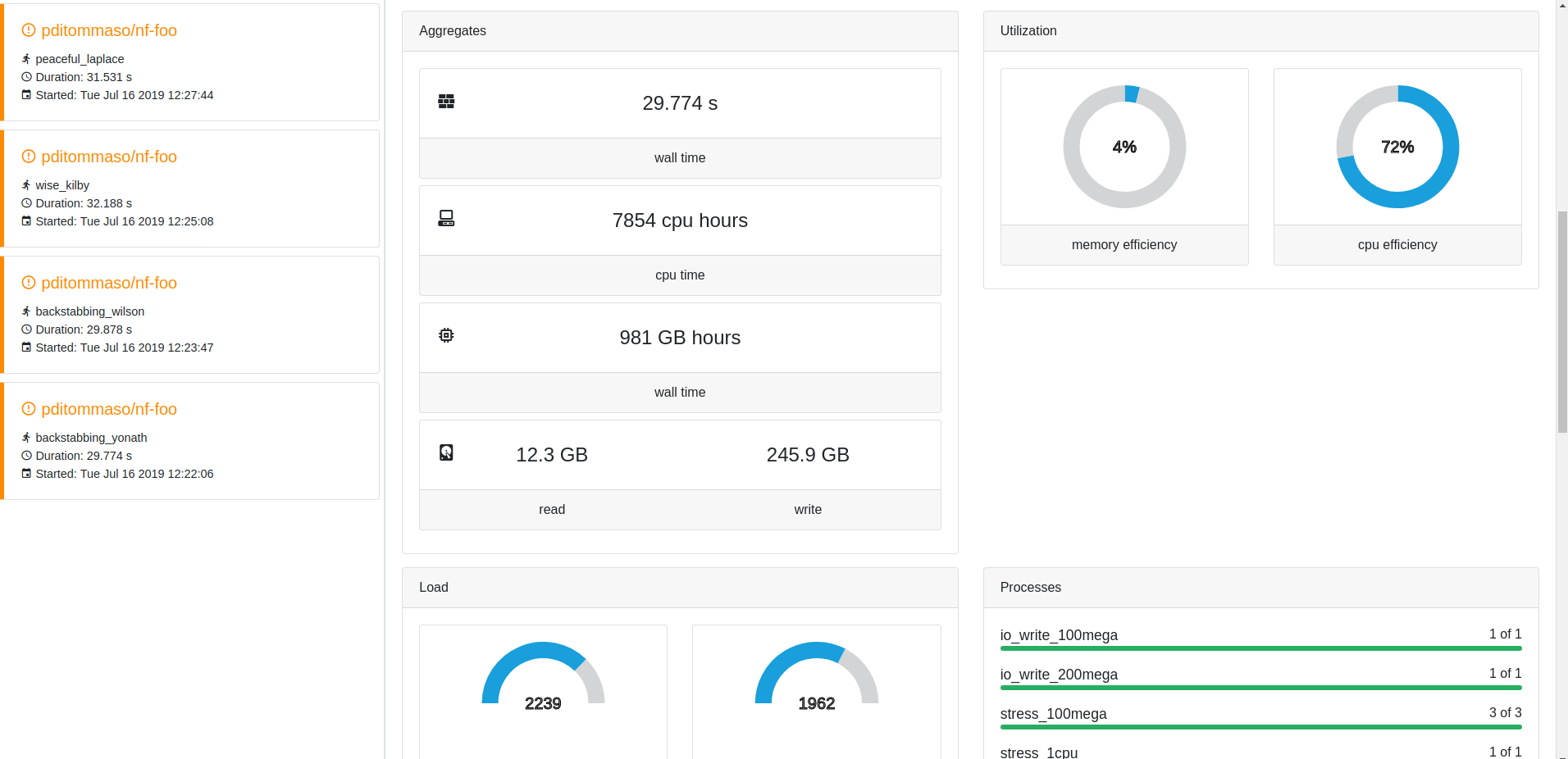The width and height of the screenshot is (1568, 759).
Task: Click the progress bar under stress_100mega
Action: [x=1260, y=727]
